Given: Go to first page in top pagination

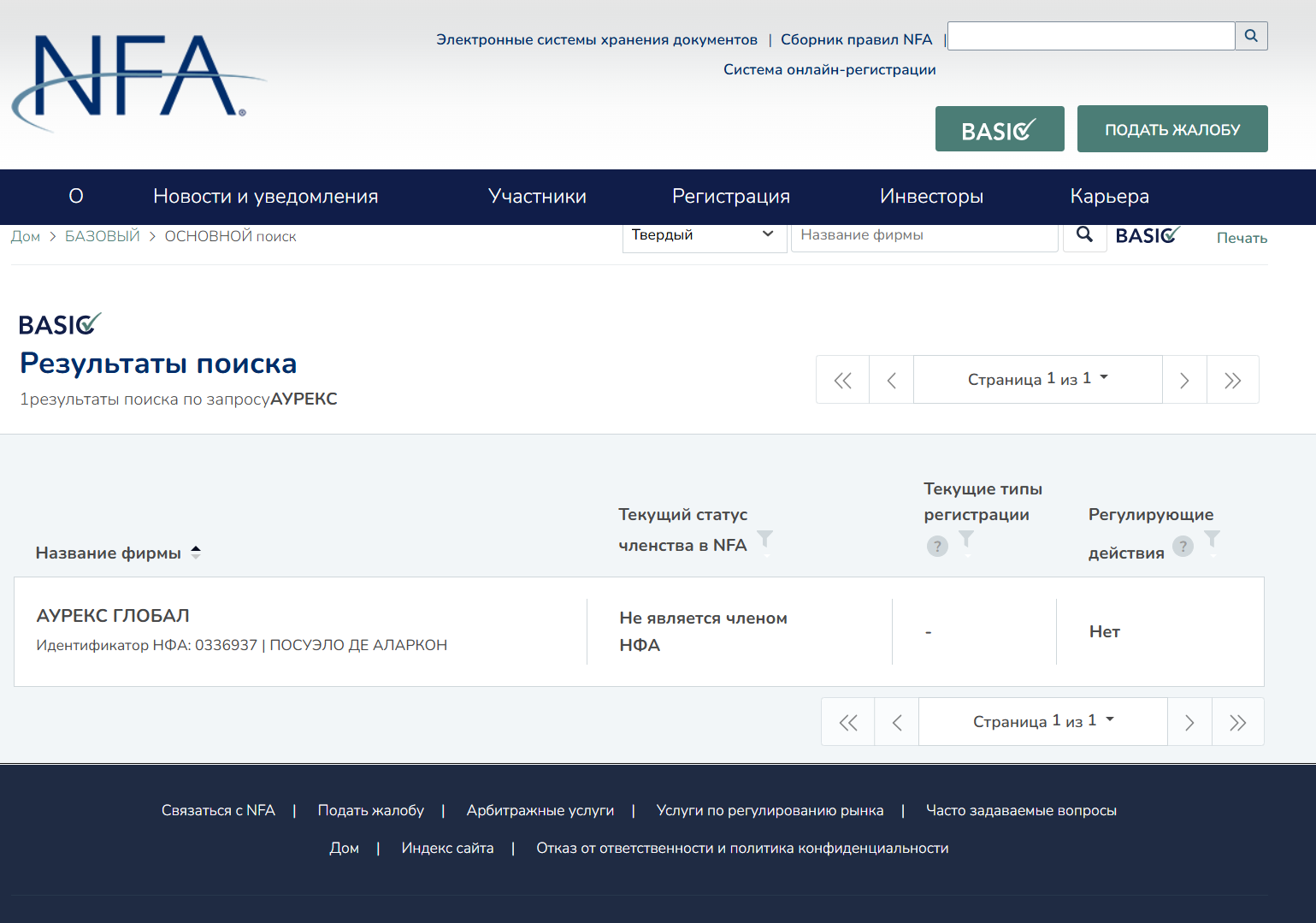Looking at the screenshot, I should [843, 380].
